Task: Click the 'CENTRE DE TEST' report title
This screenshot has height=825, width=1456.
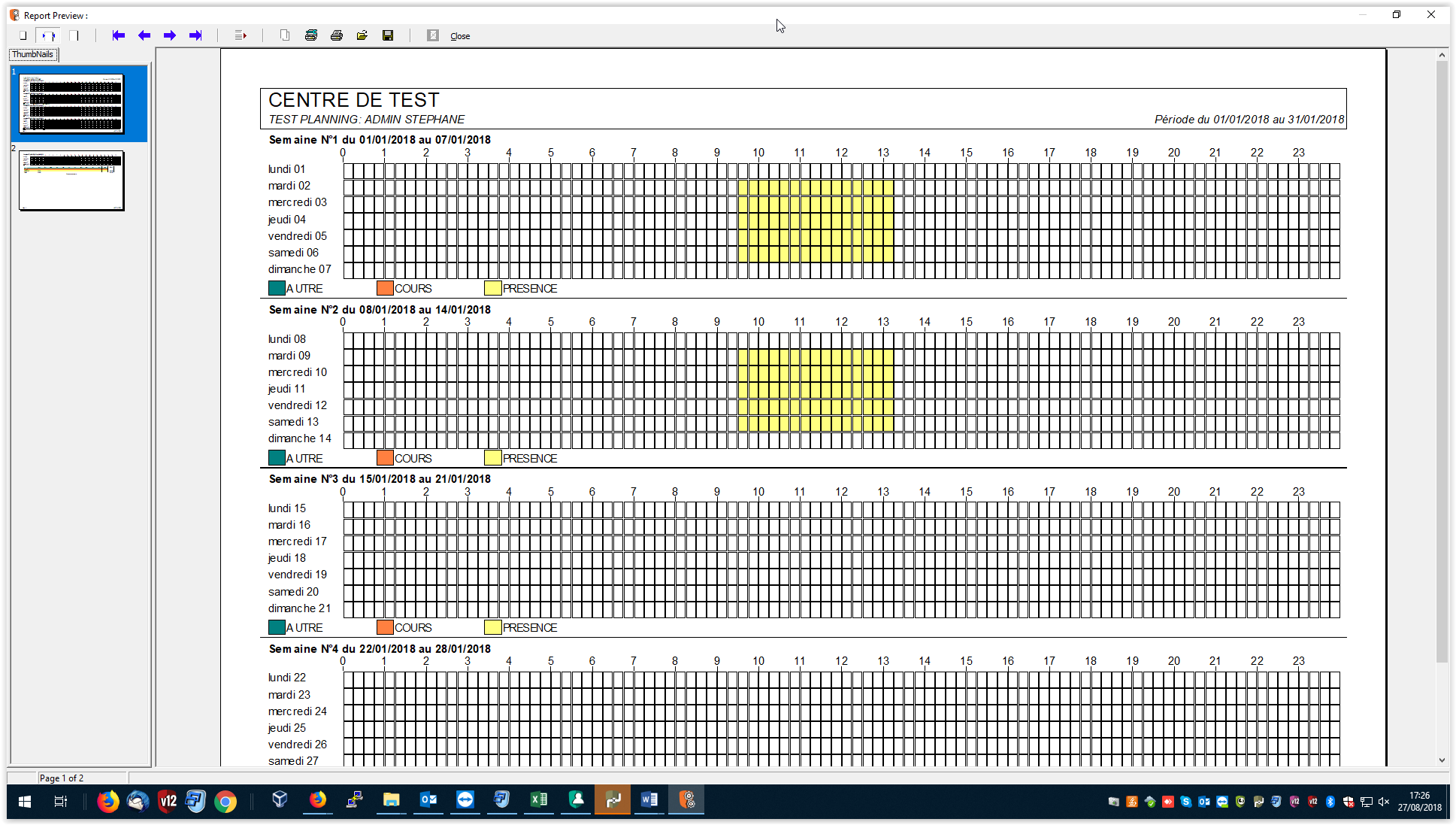Action: pyautogui.click(x=353, y=100)
